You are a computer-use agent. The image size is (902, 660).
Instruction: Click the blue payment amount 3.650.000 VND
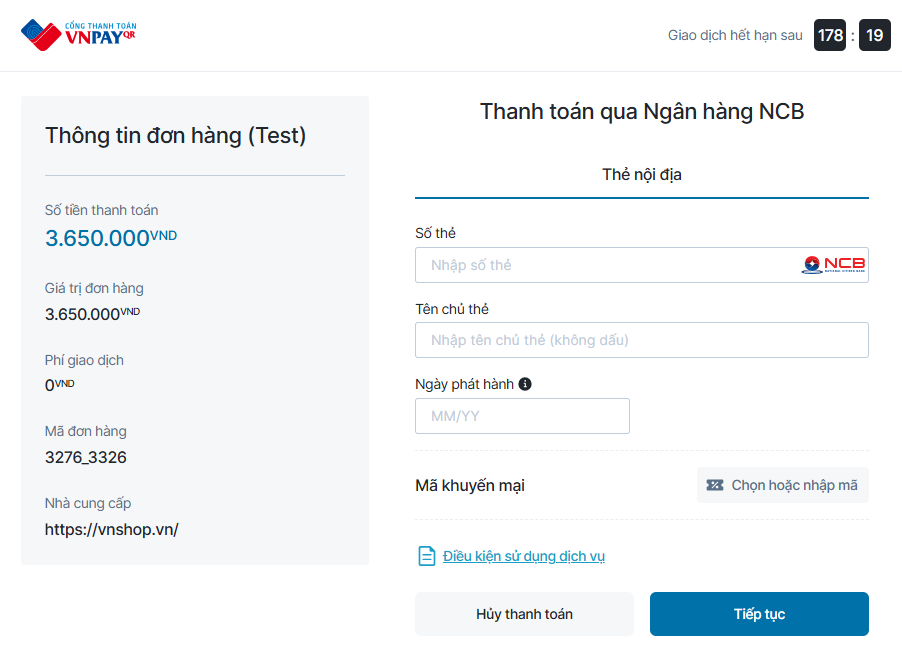[110, 238]
